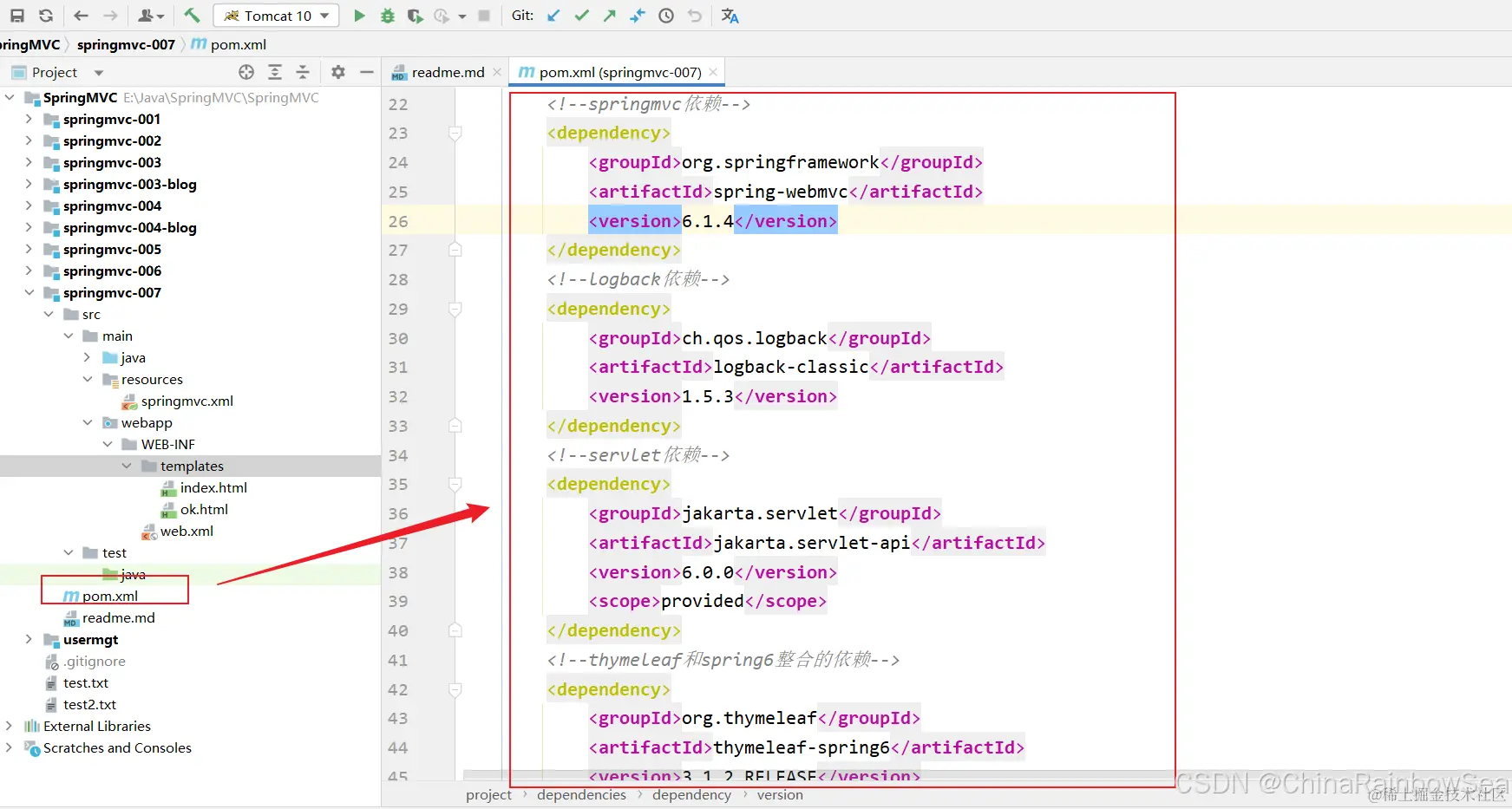Viewport: 1512px width, 809px height.
Task: Open Project panel settings gear
Action: [338, 72]
